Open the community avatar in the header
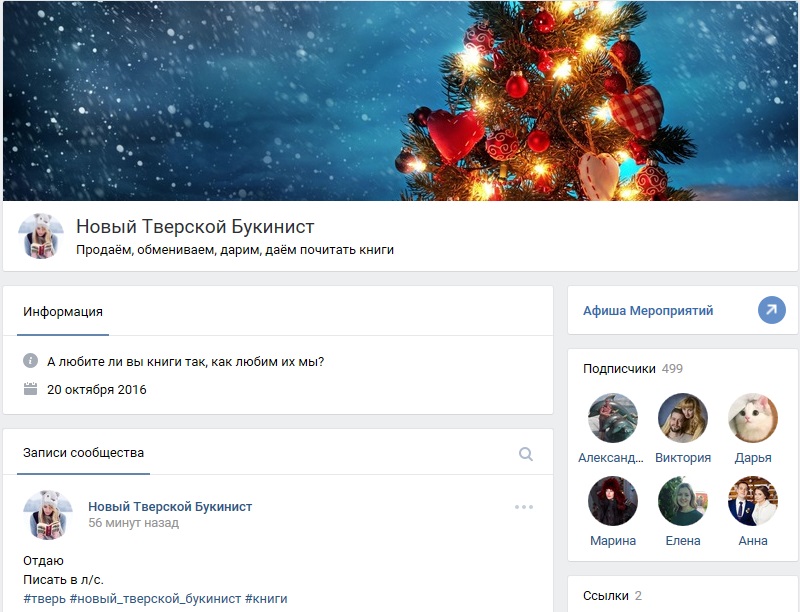 pyautogui.click(x=42, y=237)
